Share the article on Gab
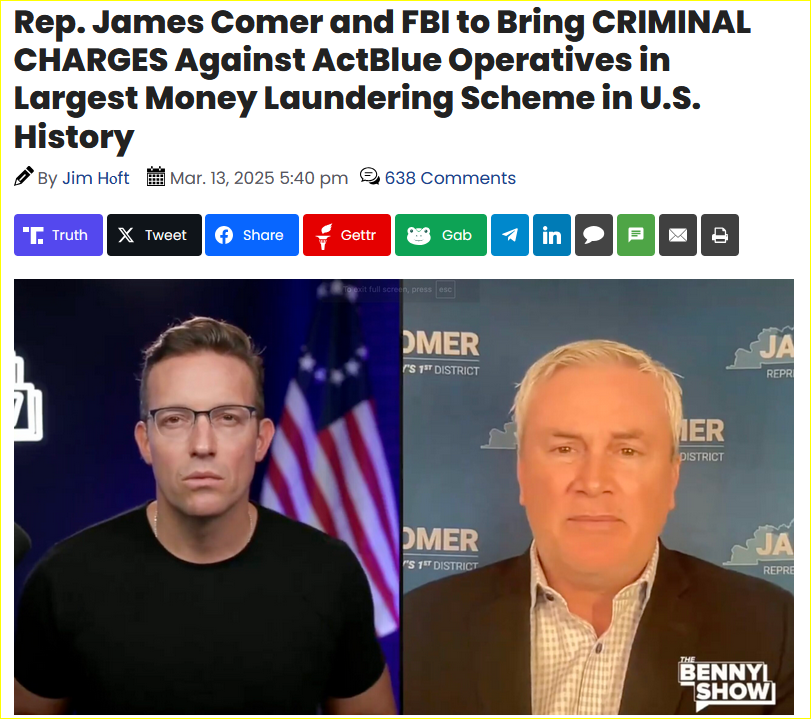 (441, 235)
